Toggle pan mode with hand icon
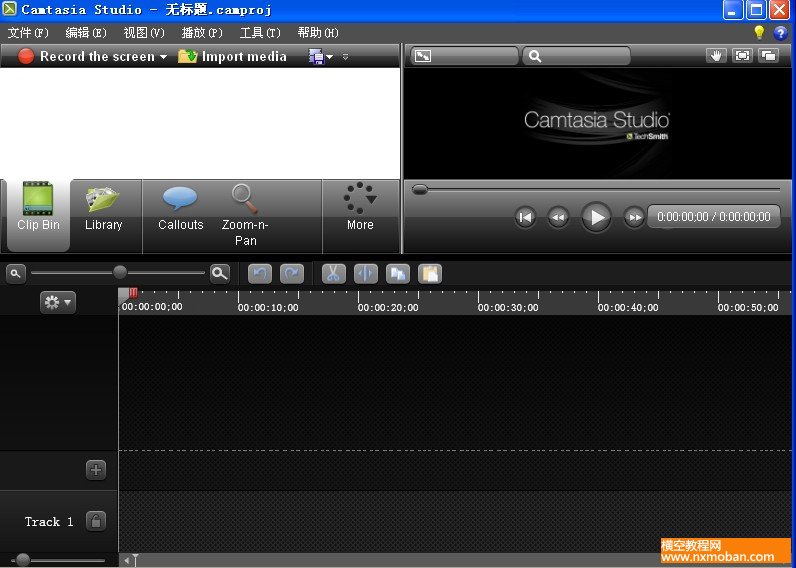 coord(715,56)
